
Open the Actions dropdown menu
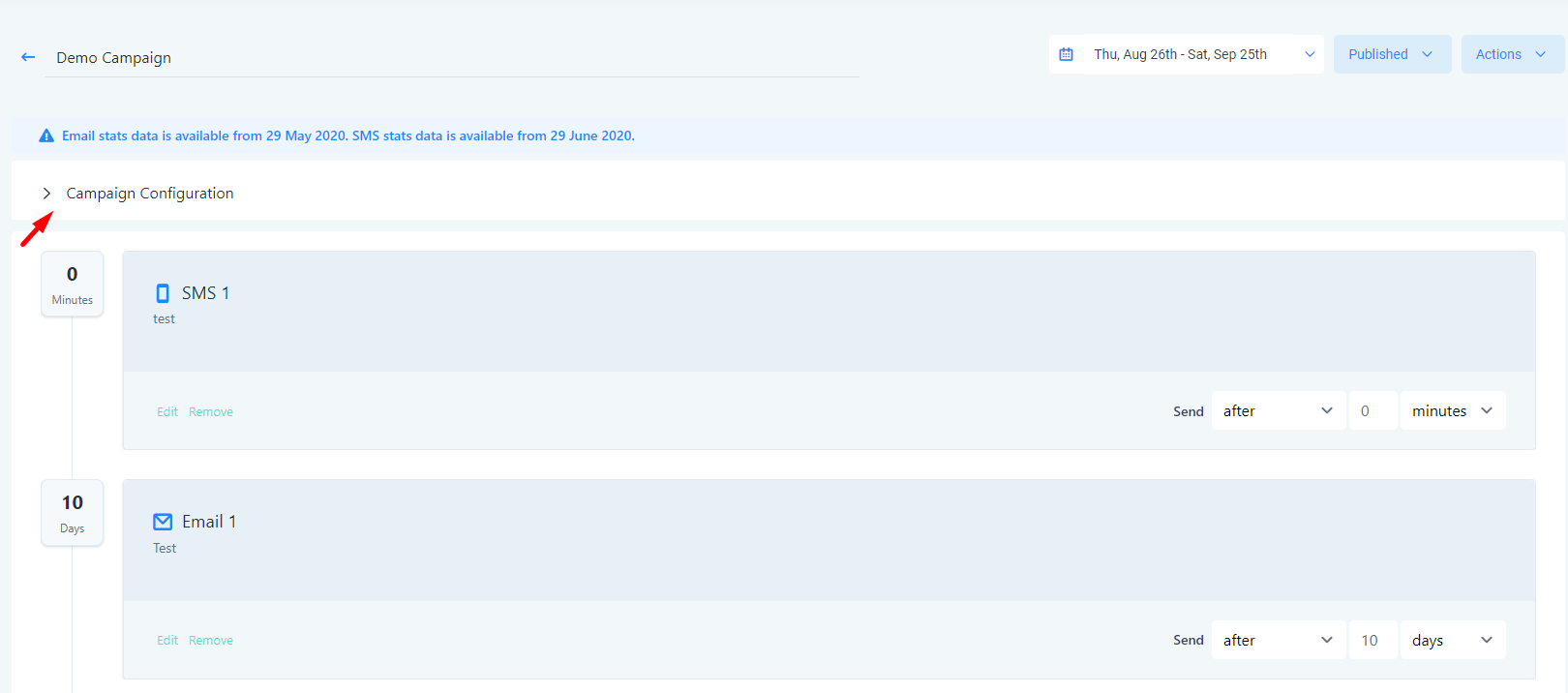coord(1512,54)
